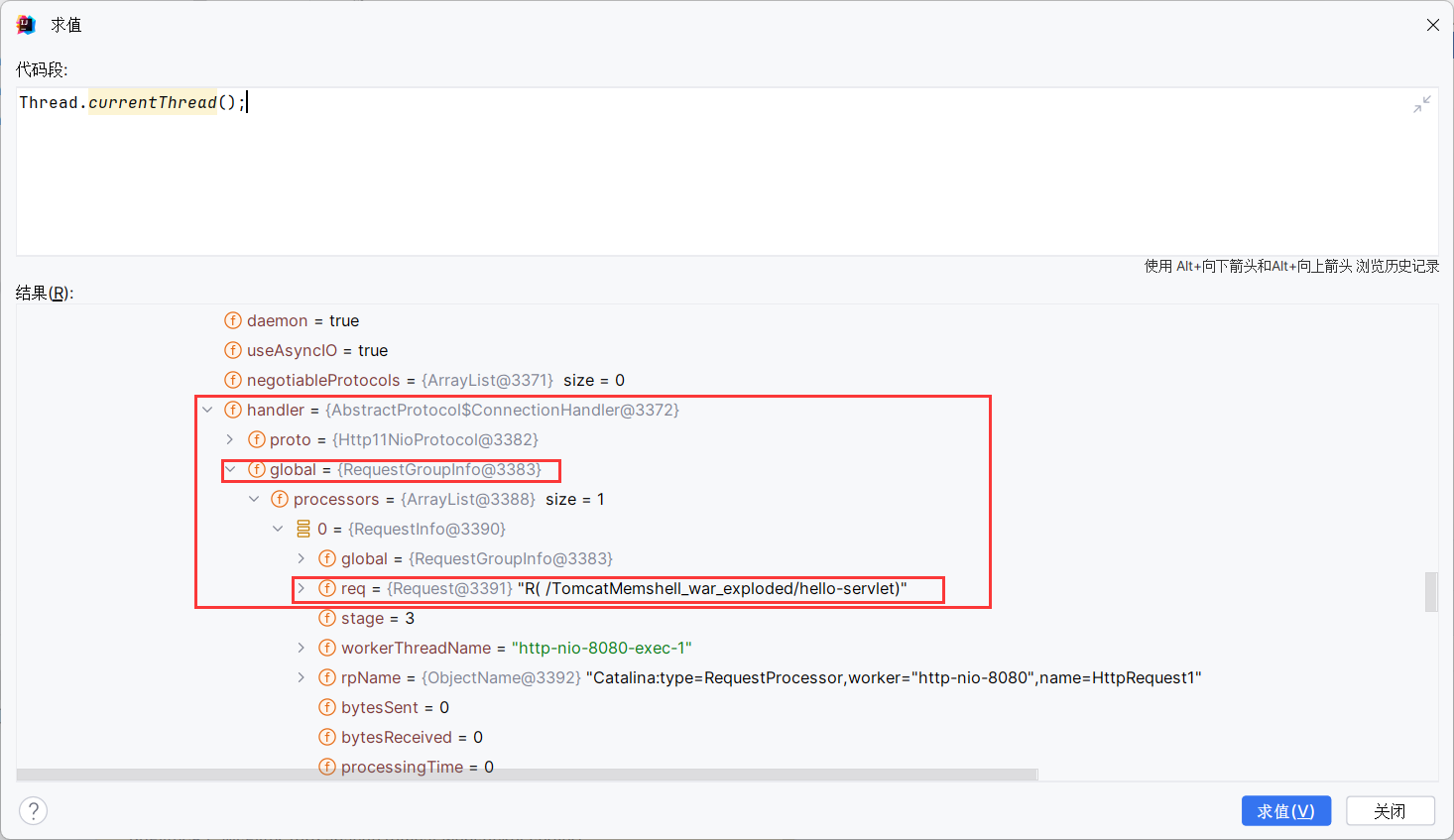The width and height of the screenshot is (1454, 840).
Task: Select the "http-nio-8080-exec-1" value row
Action: [727, 648]
